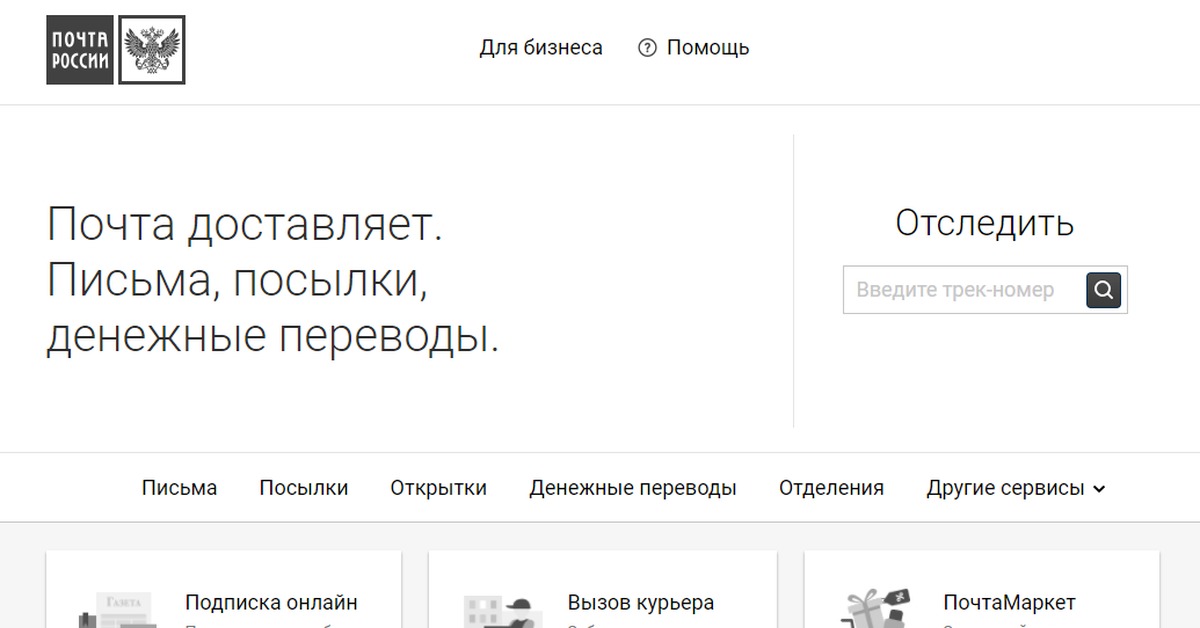Click the newspaper icon for Подписка онлайн
This screenshot has width=1200, height=628.
[118, 611]
